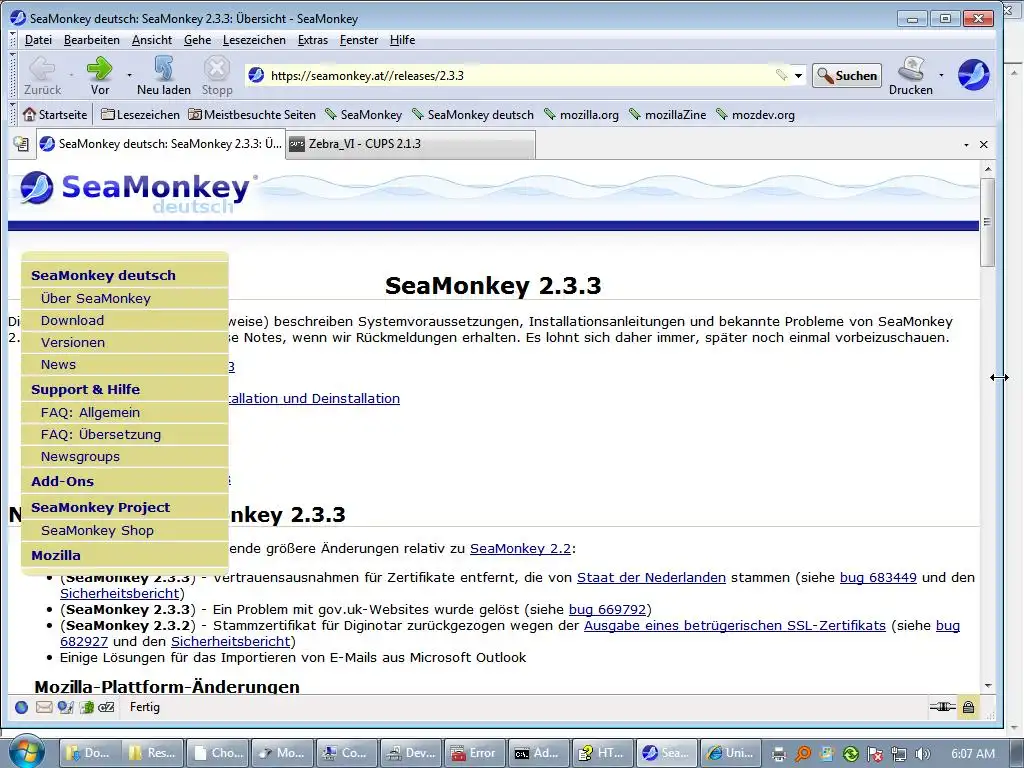1024x768 pixels.
Task: Click the SeaMonkey deutsch logo banner
Action: (136, 191)
